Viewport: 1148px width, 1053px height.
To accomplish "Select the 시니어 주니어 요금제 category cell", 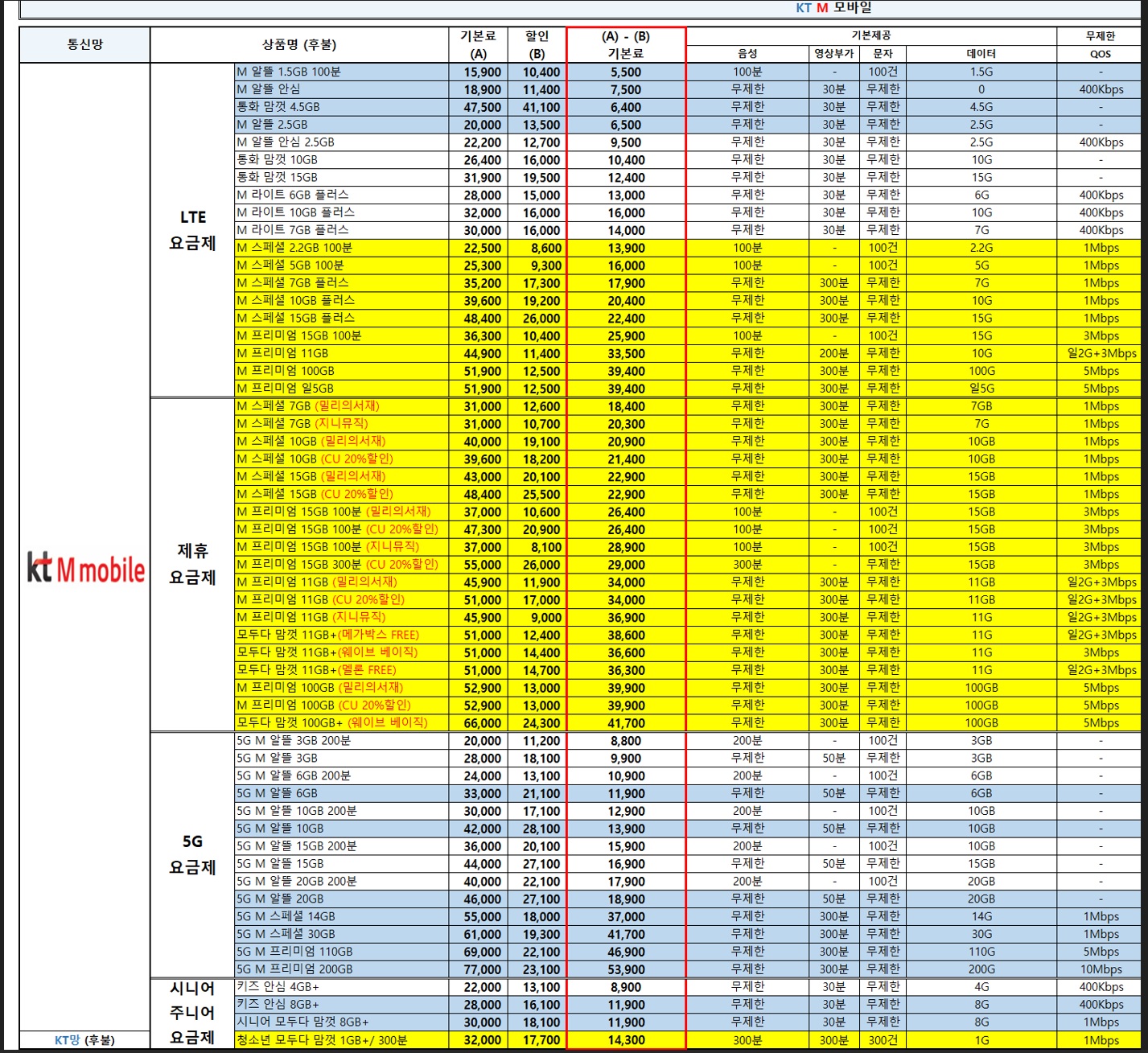I will [192, 1013].
